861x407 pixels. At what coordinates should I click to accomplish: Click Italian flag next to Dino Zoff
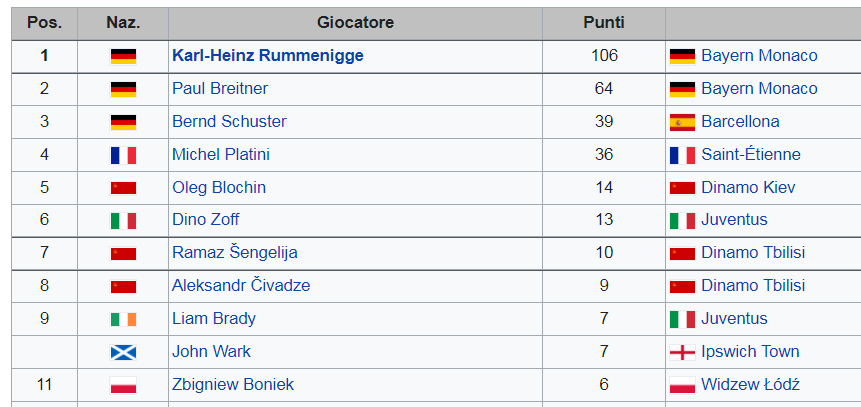coord(123,220)
